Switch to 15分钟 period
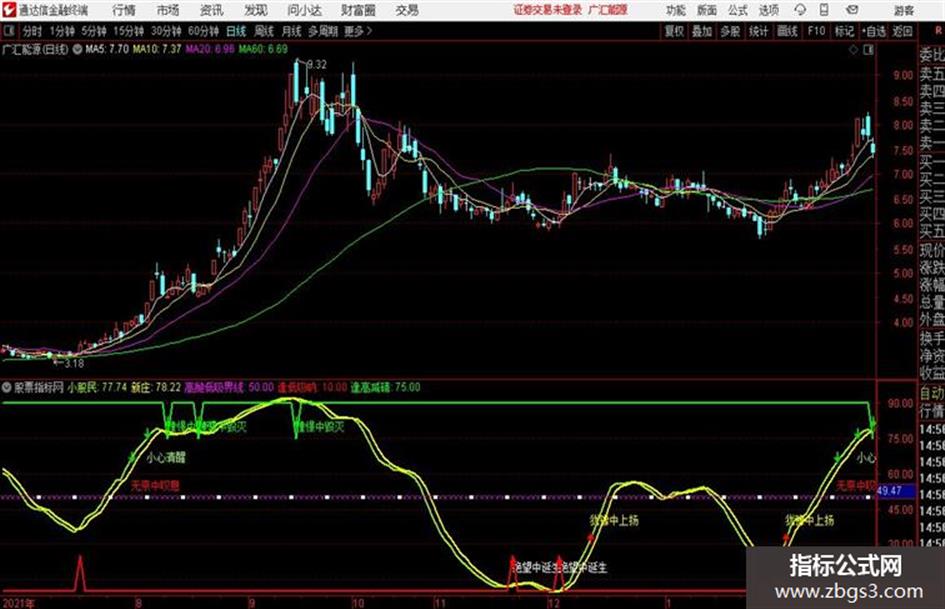This screenshot has height=609, width=945. [129, 31]
